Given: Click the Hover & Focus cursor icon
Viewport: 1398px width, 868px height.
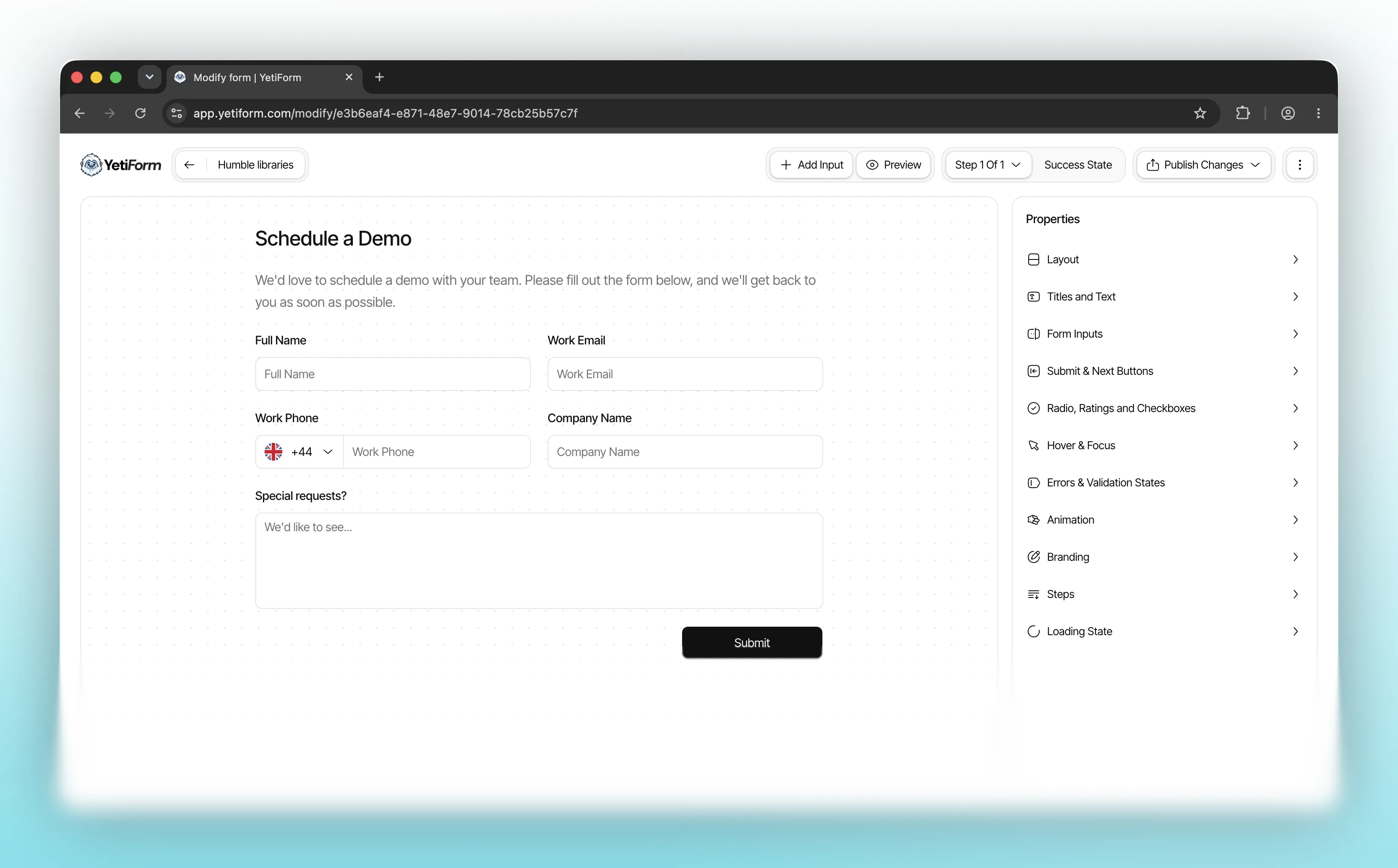Looking at the screenshot, I should [x=1033, y=445].
